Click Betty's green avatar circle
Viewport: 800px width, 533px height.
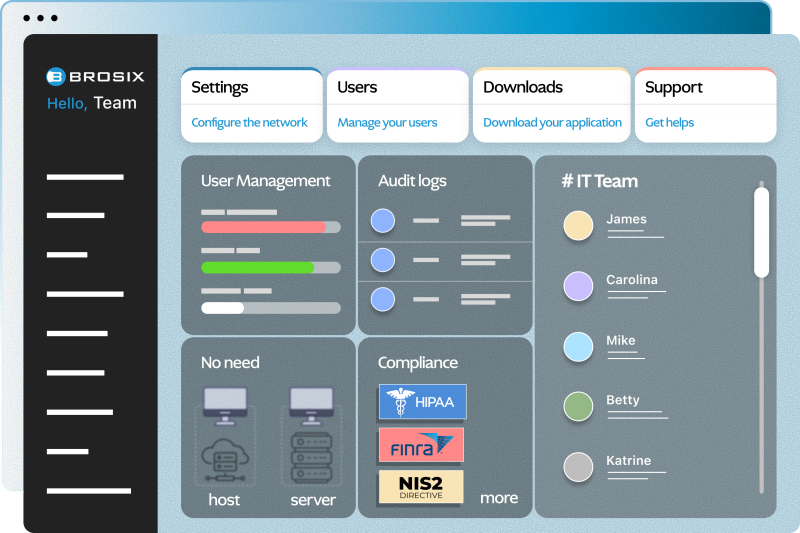[x=578, y=406]
